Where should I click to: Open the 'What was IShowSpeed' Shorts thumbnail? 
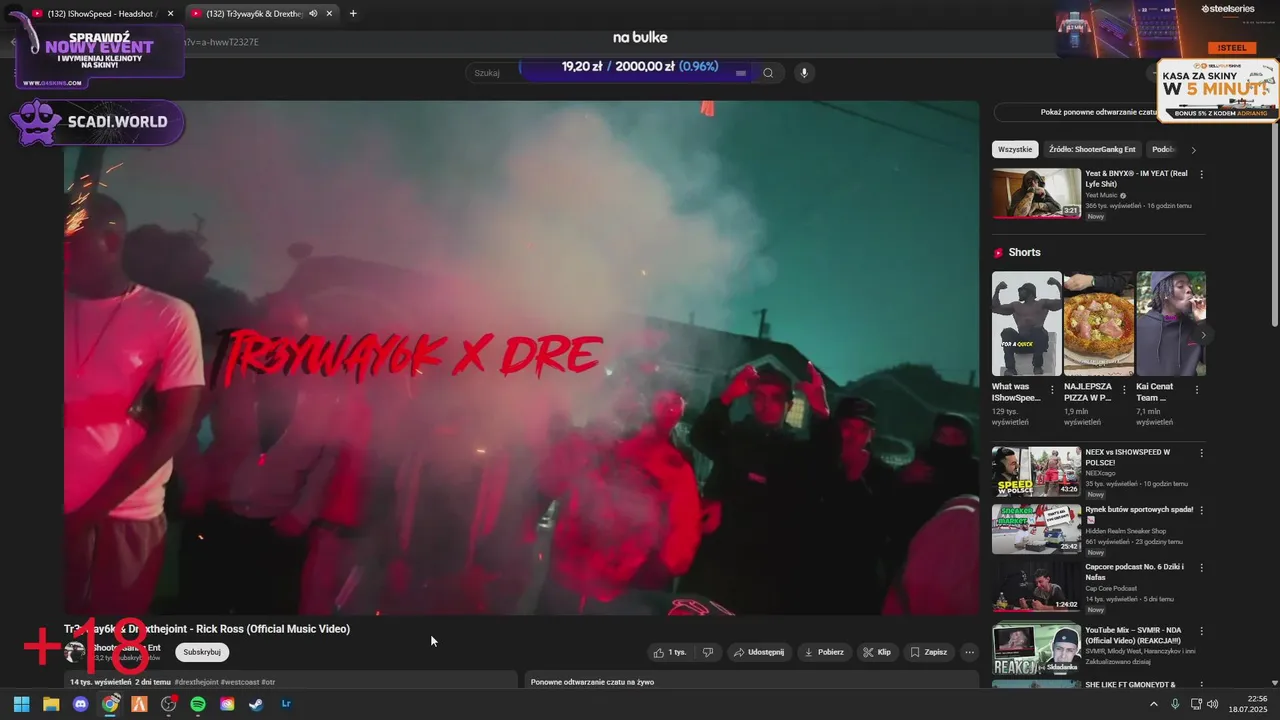[1027, 324]
